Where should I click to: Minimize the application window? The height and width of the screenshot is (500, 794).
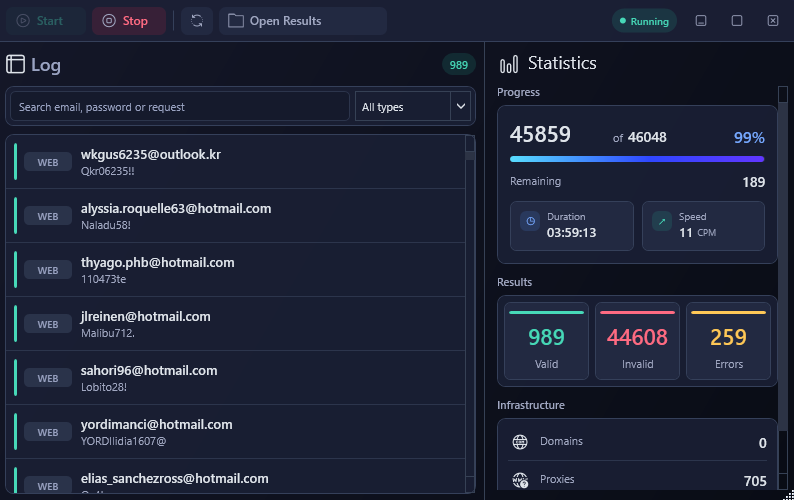(x=701, y=21)
